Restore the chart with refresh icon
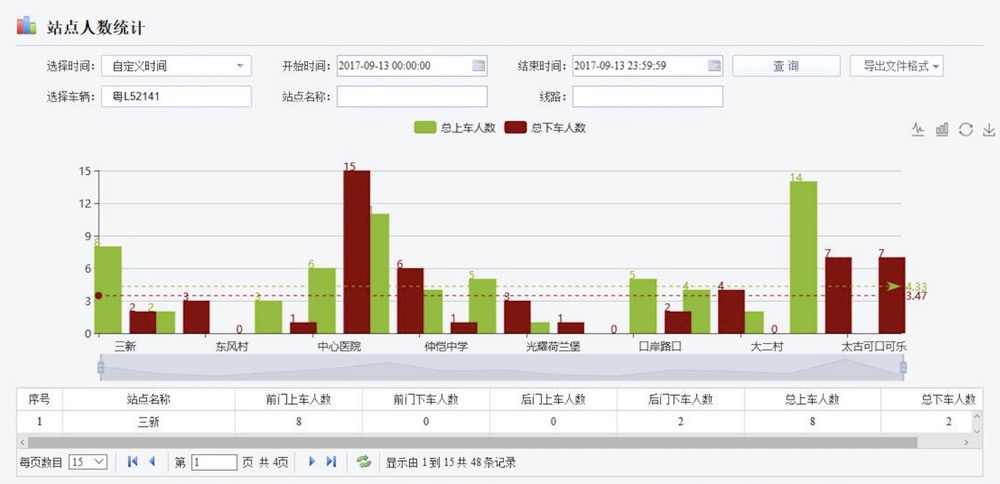This screenshot has height=484, width=1000. point(966,129)
